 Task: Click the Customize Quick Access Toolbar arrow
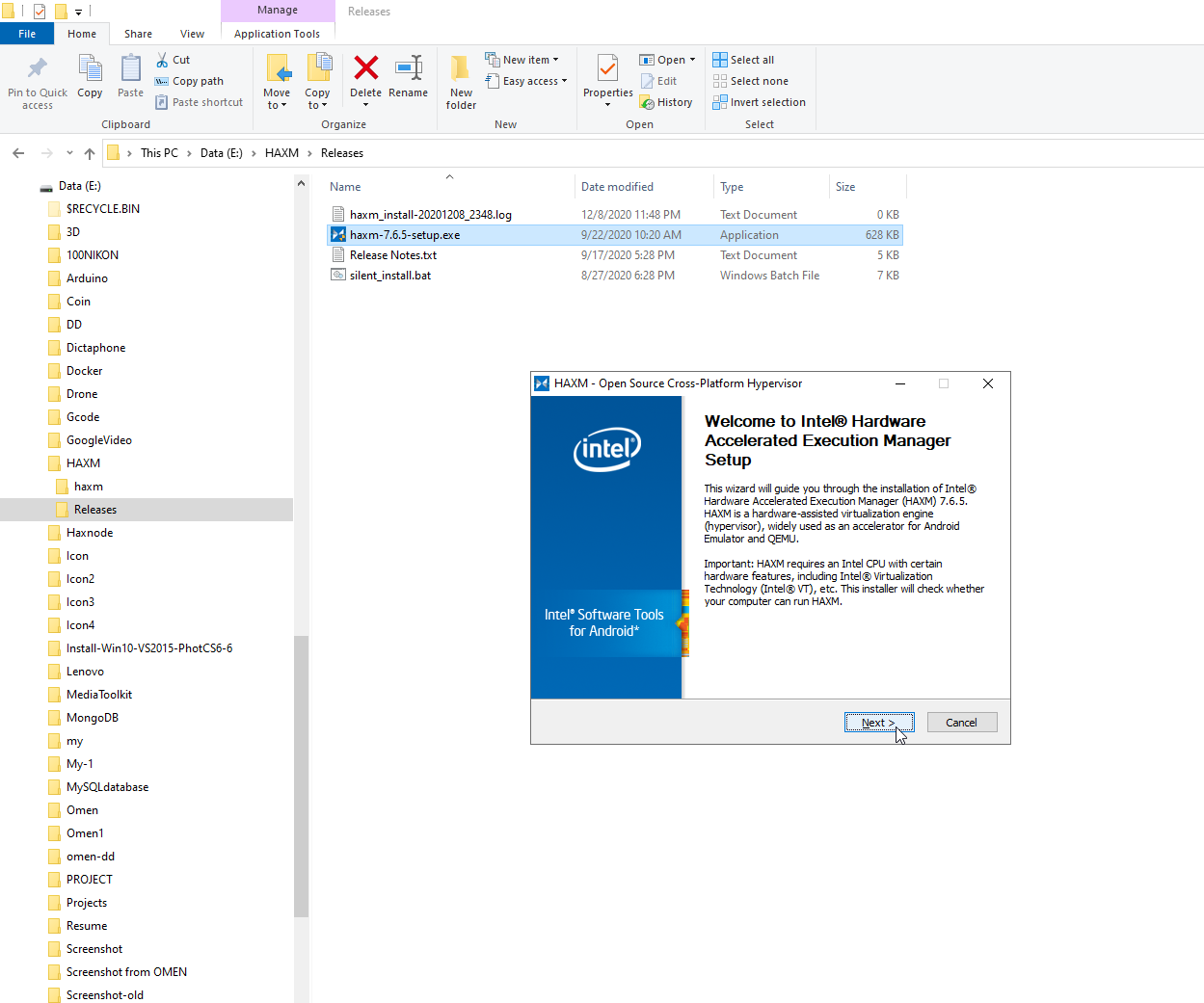[79, 12]
